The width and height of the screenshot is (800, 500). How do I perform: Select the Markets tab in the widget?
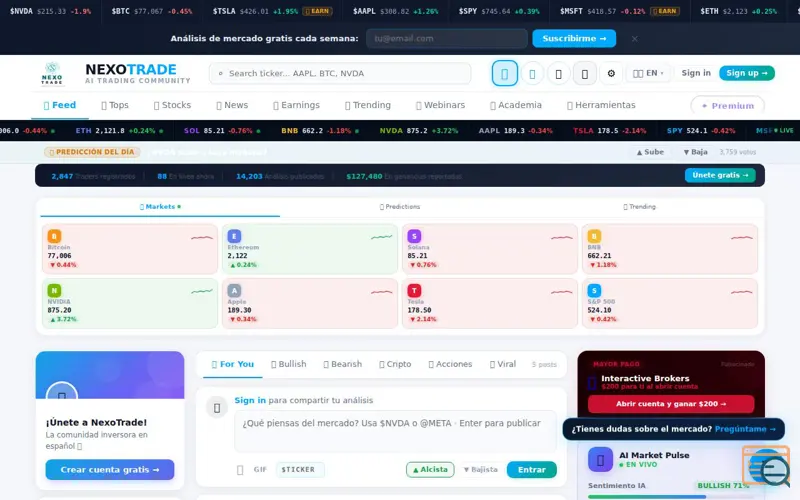coord(160,207)
